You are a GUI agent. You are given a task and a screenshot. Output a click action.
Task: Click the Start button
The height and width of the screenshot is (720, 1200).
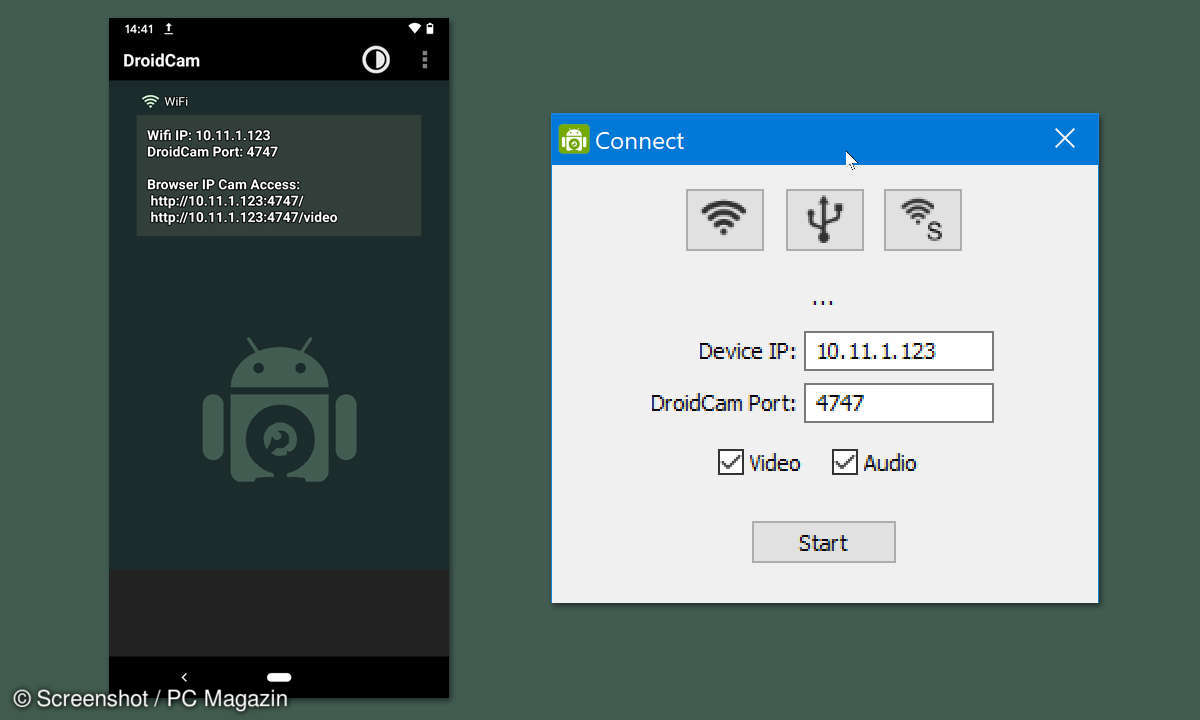tap(824, 542)
